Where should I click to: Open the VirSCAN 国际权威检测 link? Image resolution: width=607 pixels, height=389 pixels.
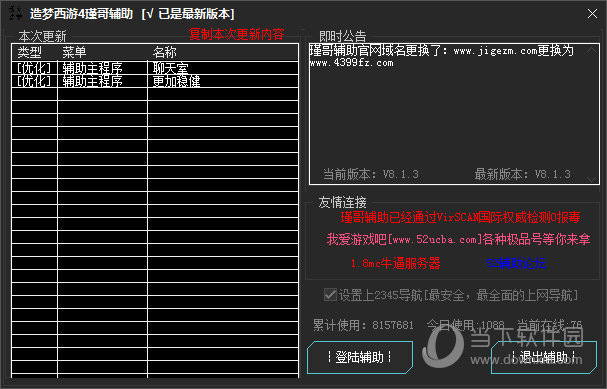(x=460, y=218)
